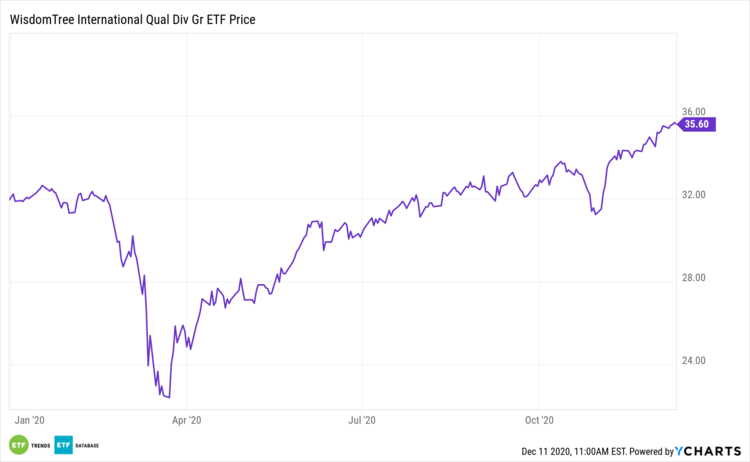Viewport: 750px width, 462px height.
Task: Click the word 'TRENDS' beside green logo
Action: (39, 445)
